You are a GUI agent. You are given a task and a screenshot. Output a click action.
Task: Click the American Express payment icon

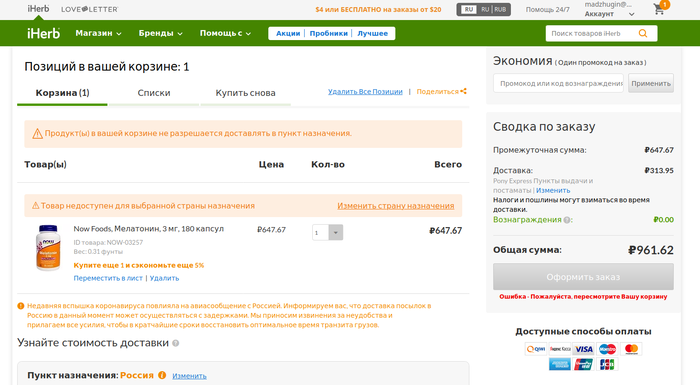[x=560, y=364]
